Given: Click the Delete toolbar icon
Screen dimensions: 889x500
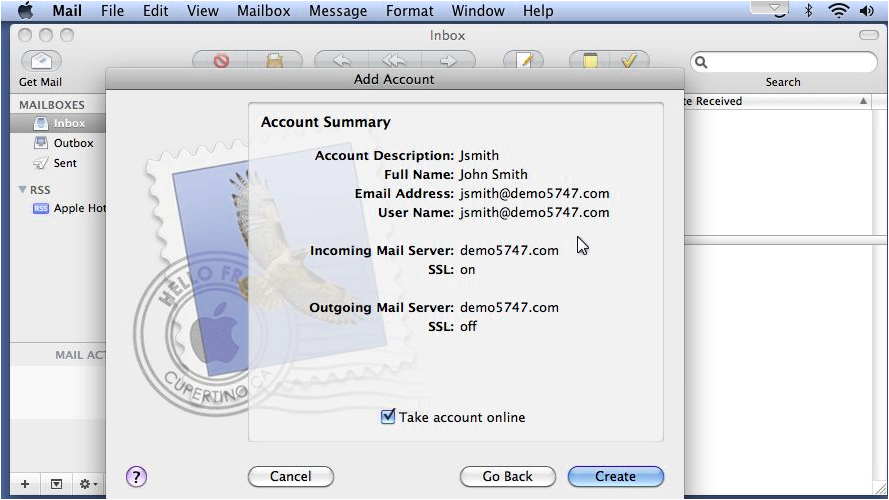Looking at the screenshot, I should [221, 60].
